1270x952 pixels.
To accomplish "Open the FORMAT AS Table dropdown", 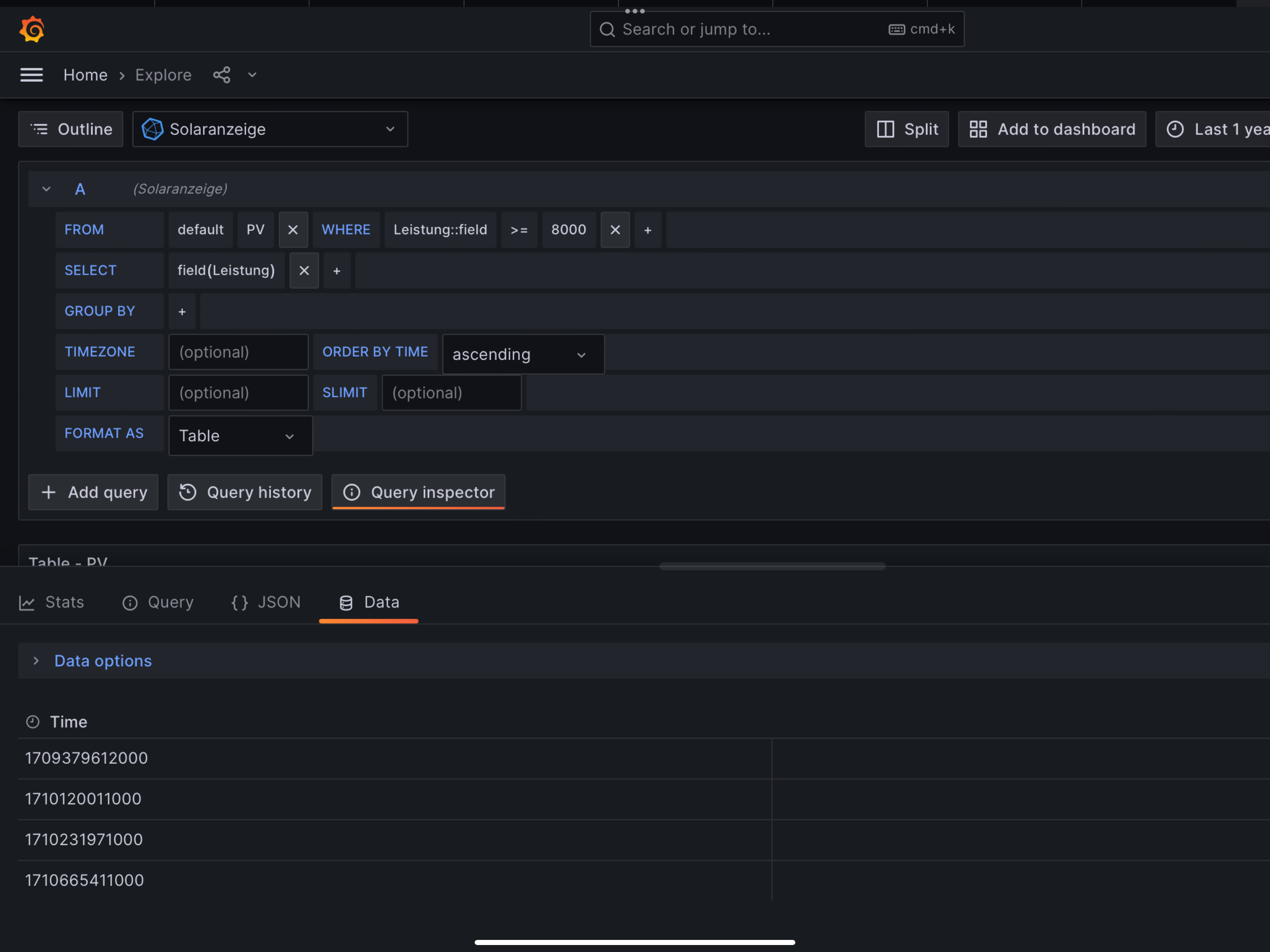I will (240, 436).
